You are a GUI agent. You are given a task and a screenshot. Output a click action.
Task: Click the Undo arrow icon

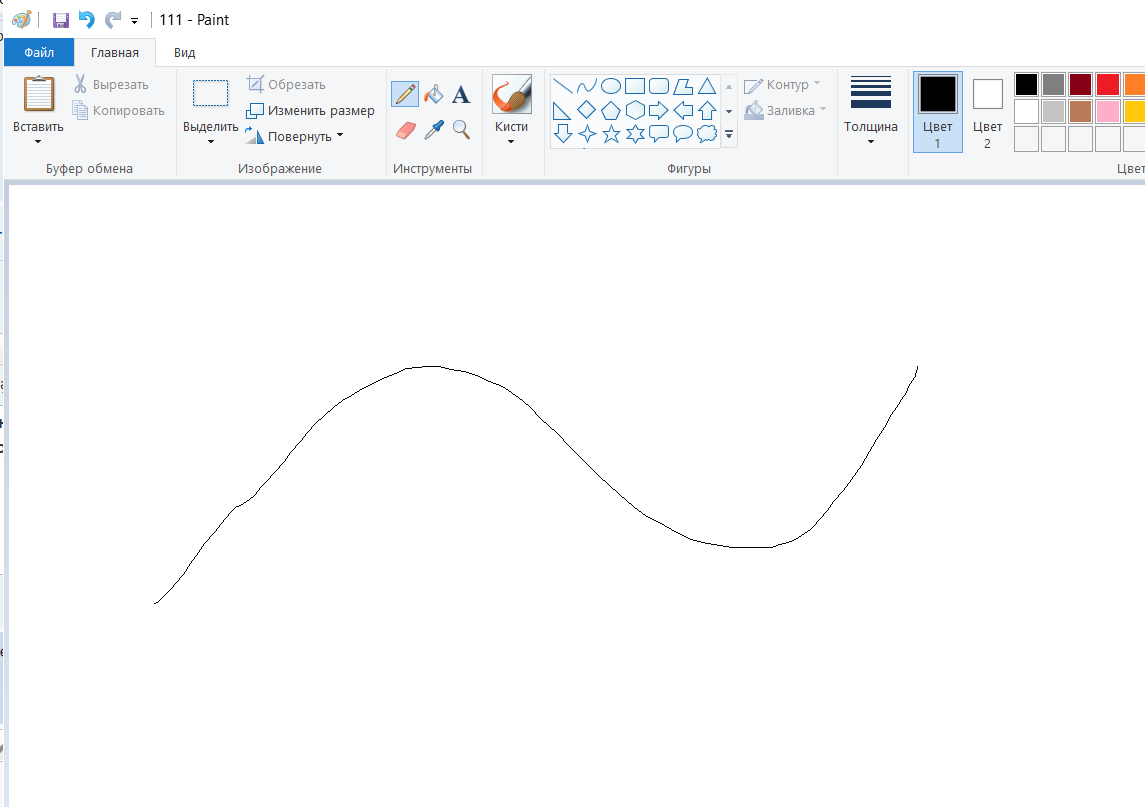point(87,20)
